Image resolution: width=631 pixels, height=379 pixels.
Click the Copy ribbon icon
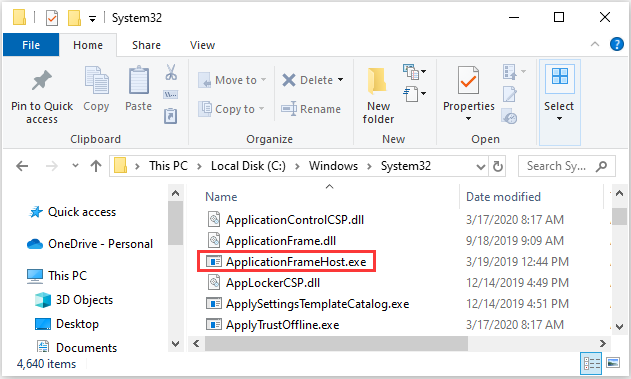click(96, 81)
